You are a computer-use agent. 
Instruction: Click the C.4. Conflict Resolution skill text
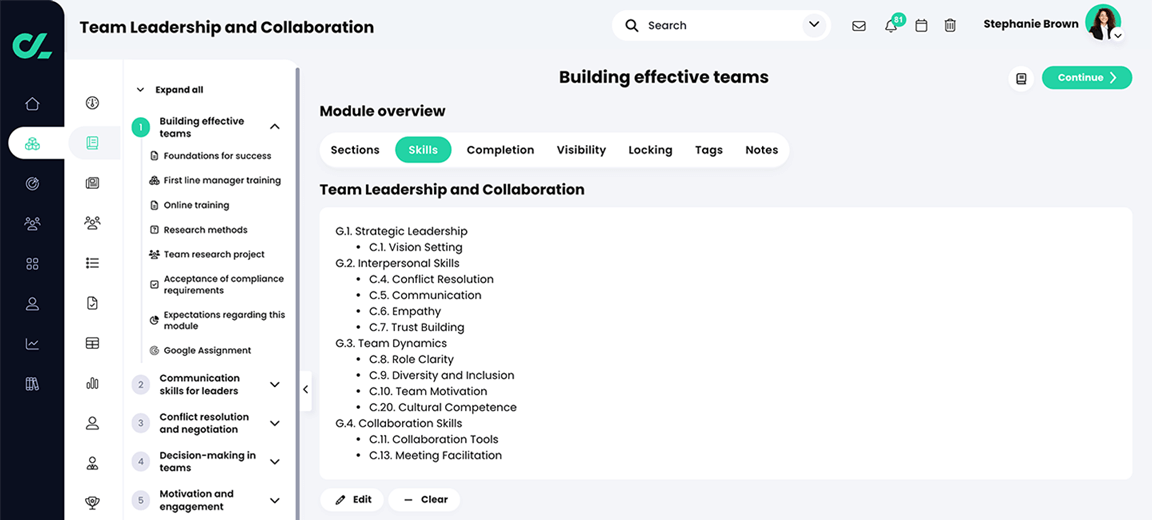pyautogui.click(x=431, y=279)
